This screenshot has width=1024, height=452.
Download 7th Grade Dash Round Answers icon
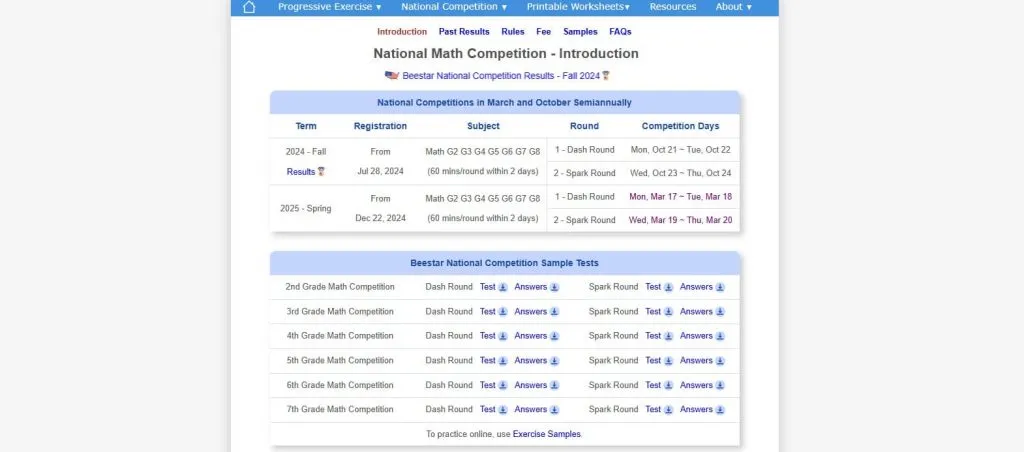click(x=554, y=410)
